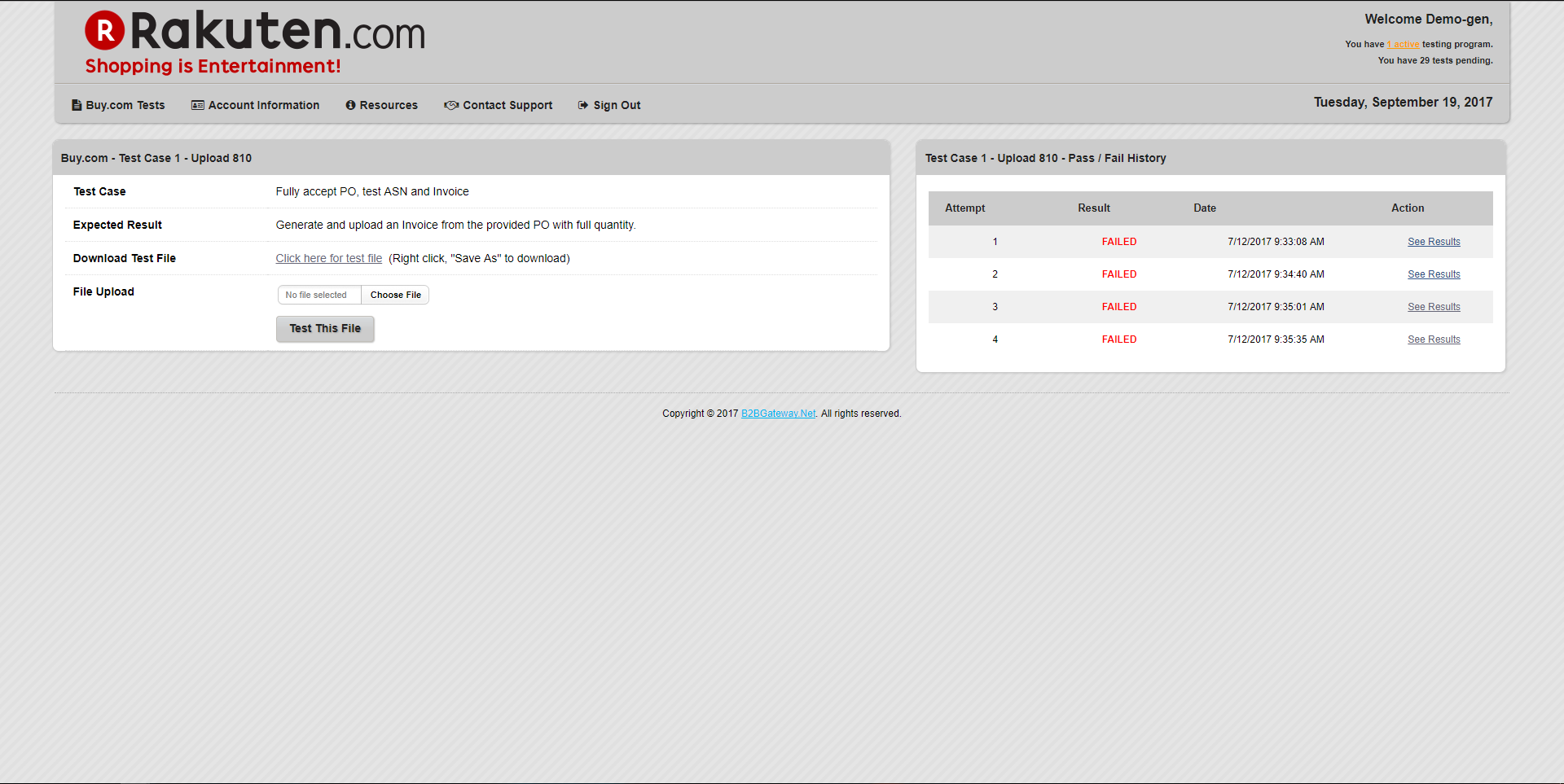Click the exit icon beside Sign Out

pos(583,105)
